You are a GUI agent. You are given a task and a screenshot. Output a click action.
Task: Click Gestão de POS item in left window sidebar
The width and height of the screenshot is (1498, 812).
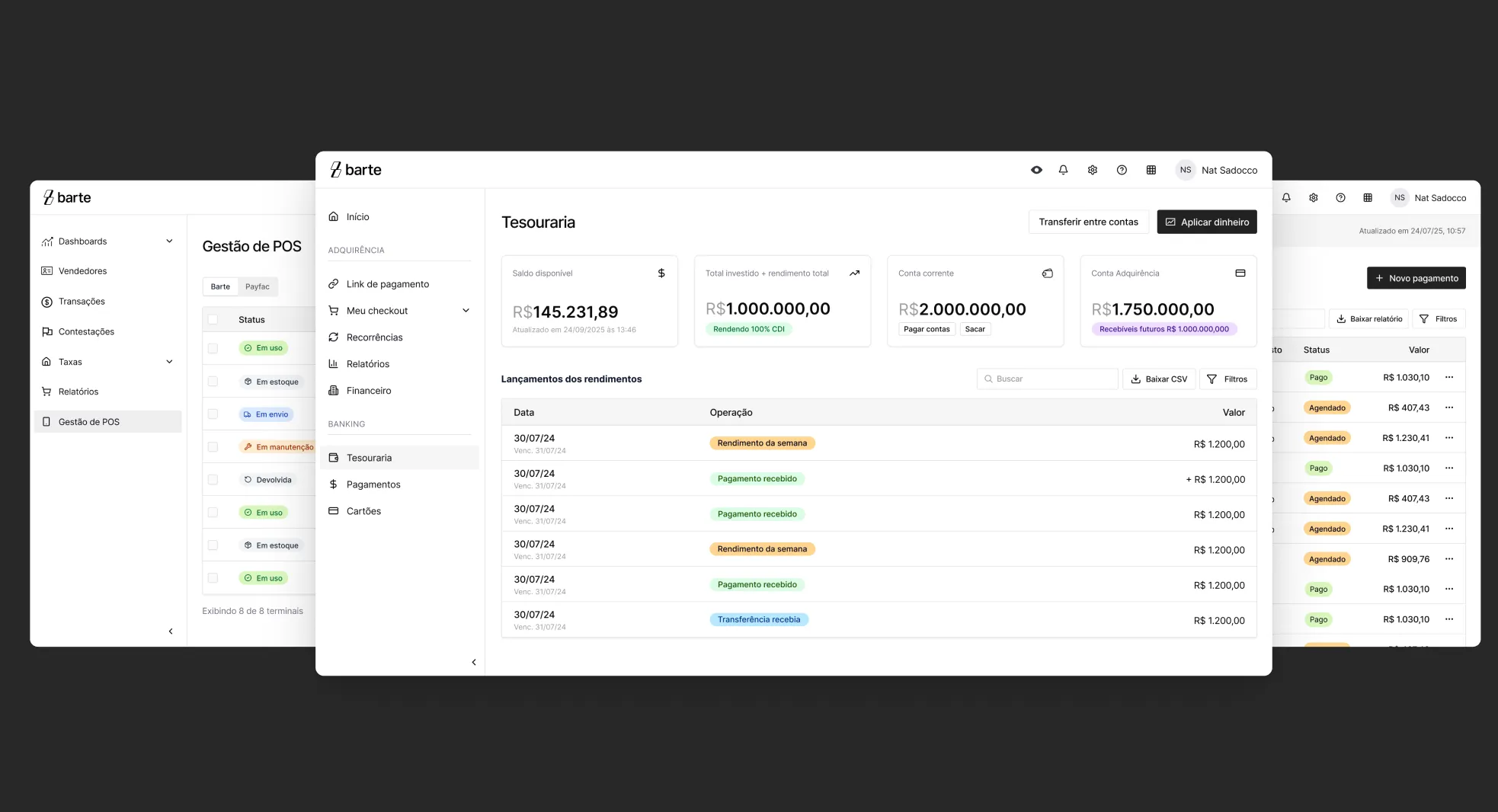107,421
